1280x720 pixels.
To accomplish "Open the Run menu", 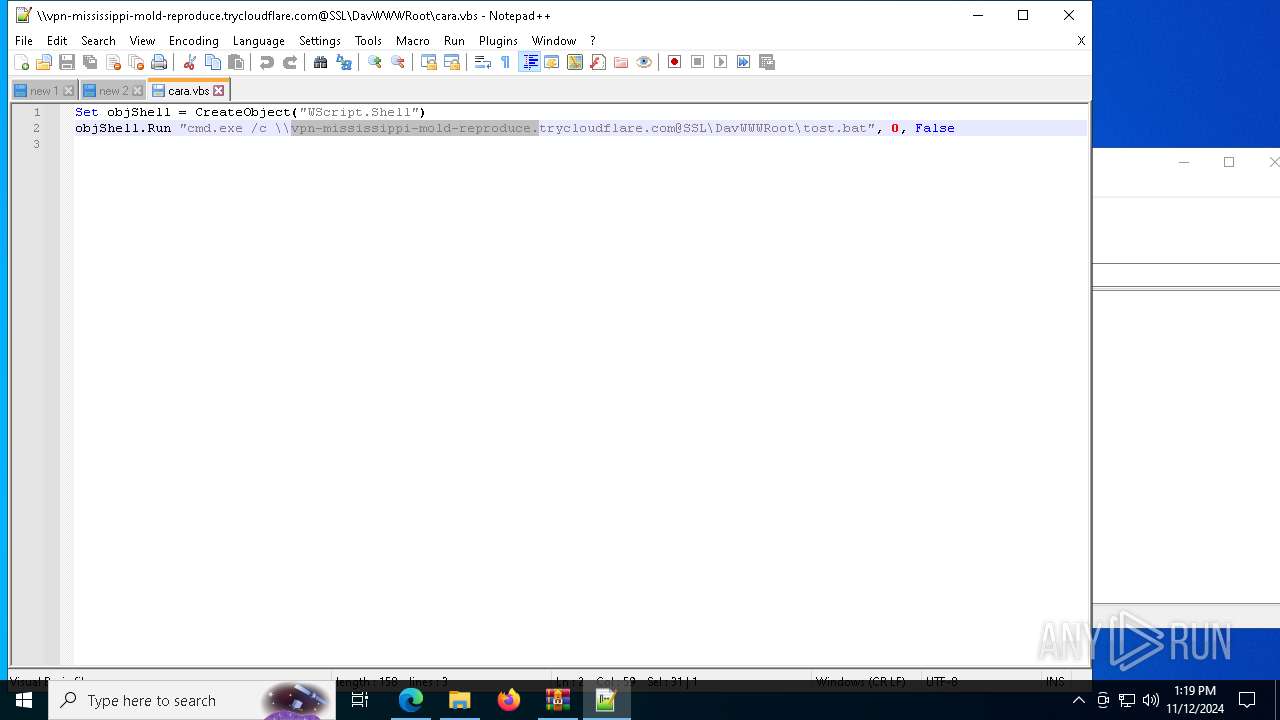I will click(454, 41).
